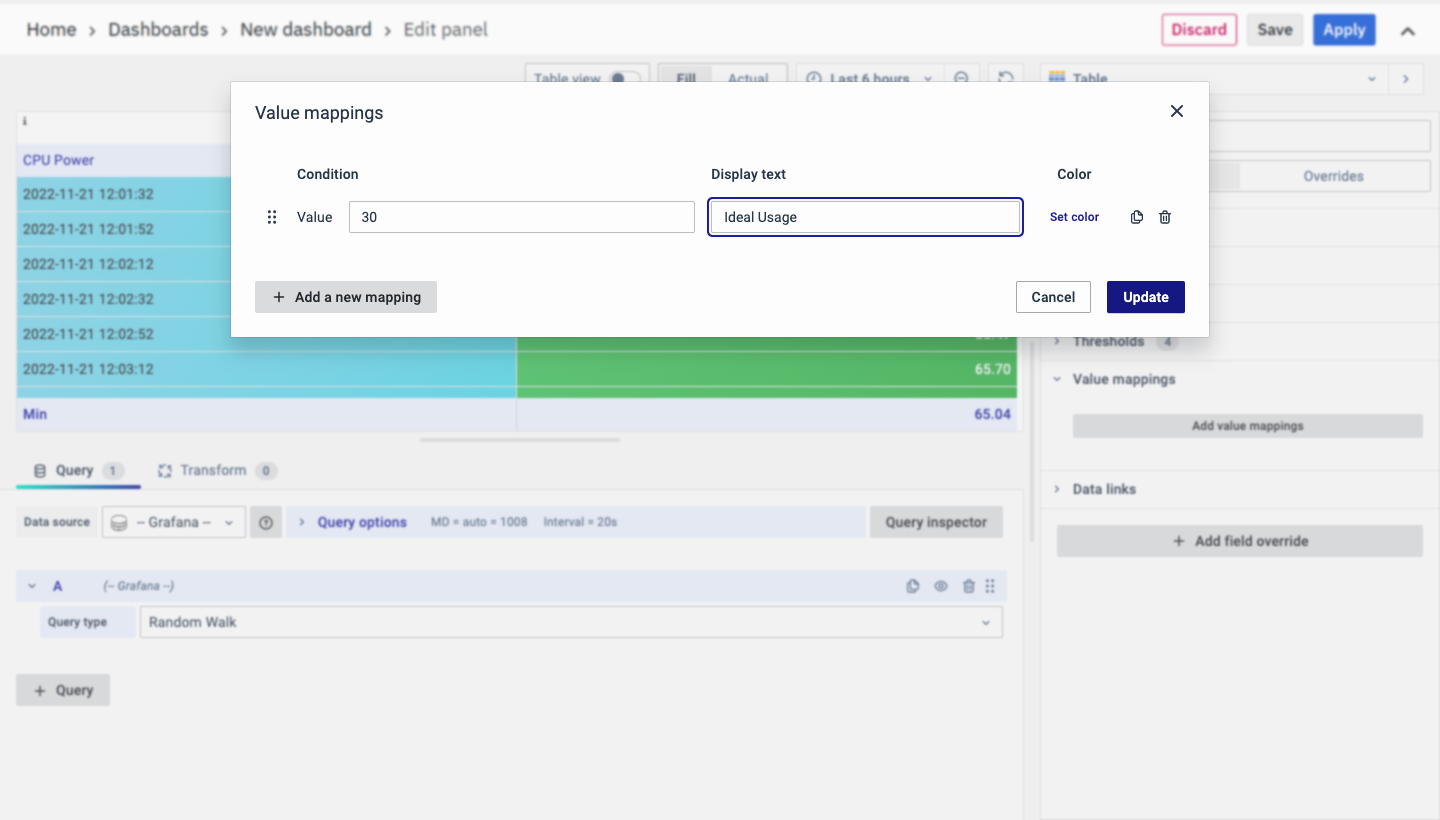Viewport: 1440px width, 820px height.
Task: Click Add a new mapping
Action: point(346,297)
